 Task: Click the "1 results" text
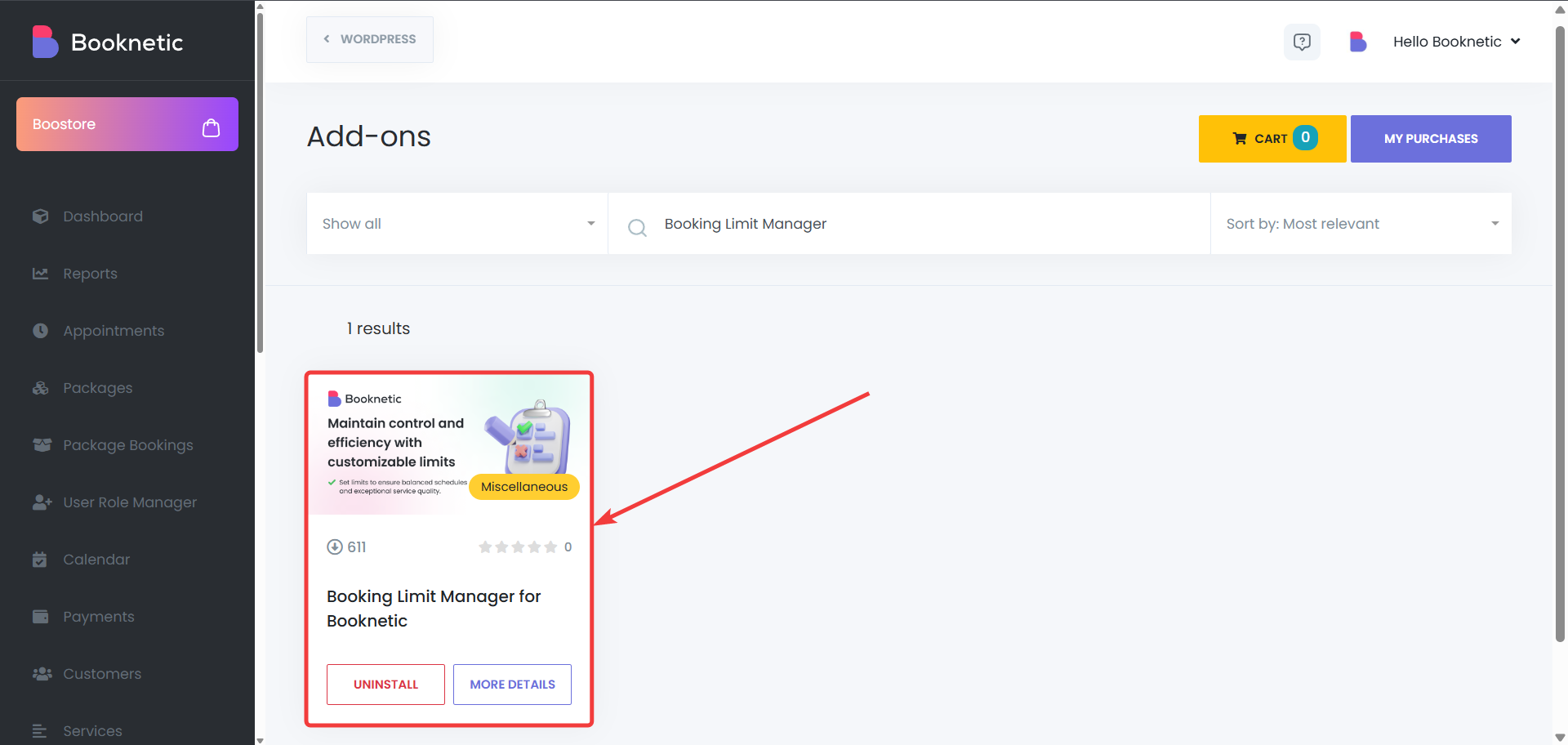pyautogui.click(x=378, y=328)
